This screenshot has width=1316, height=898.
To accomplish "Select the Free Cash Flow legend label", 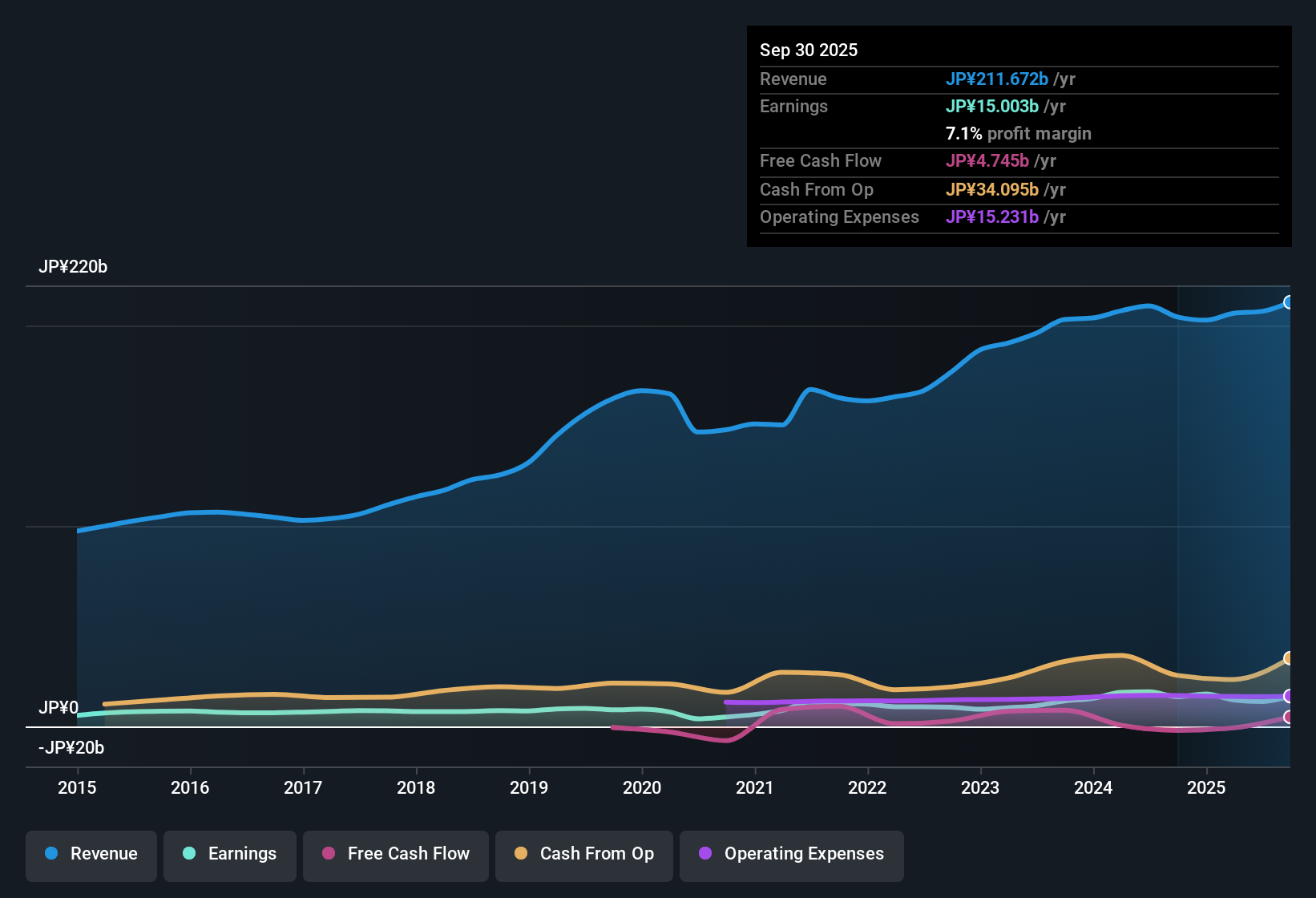I will point(409,854).
